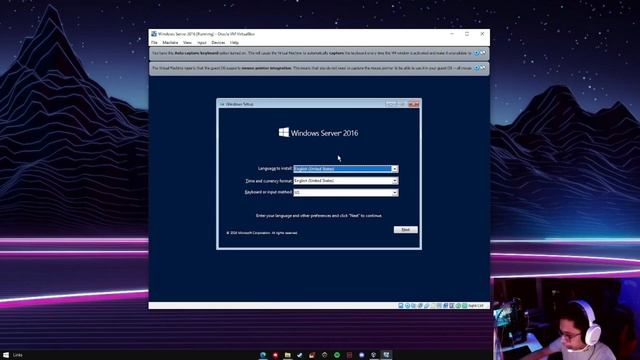Expand the 'Language to install' dropdown

(395, 169)
